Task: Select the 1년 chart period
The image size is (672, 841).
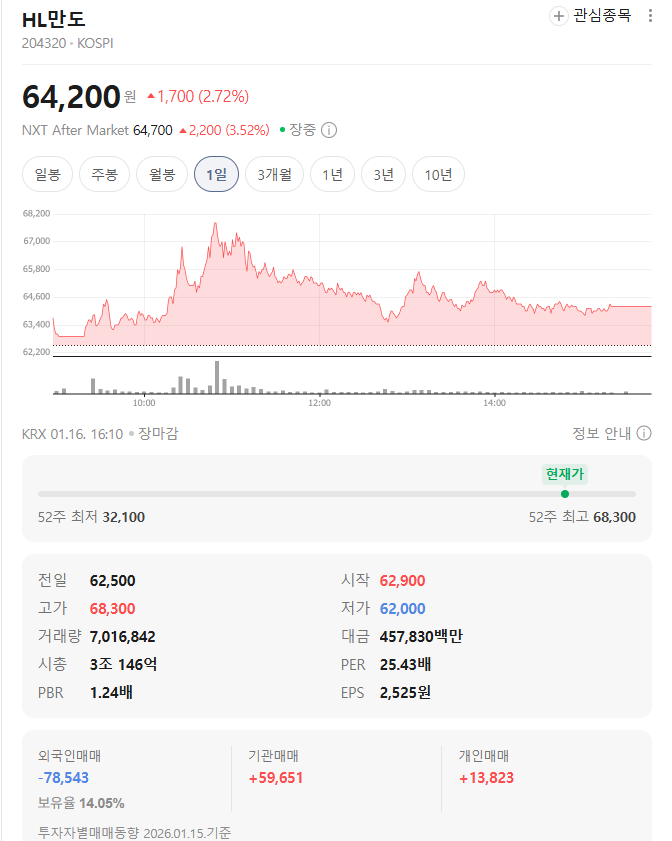Action: [x=332, y=173]
